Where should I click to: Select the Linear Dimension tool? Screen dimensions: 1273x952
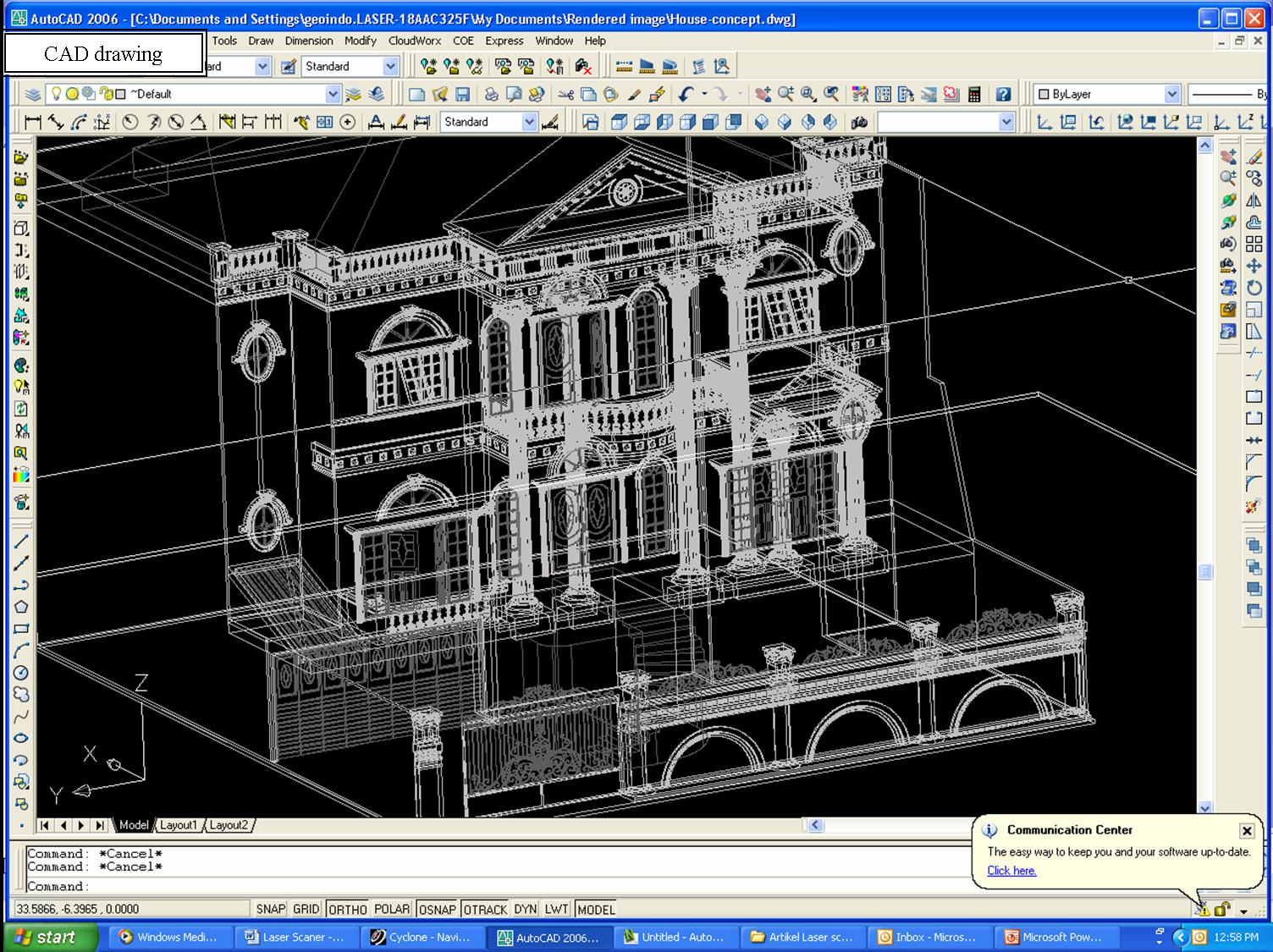tap(33, 123)
